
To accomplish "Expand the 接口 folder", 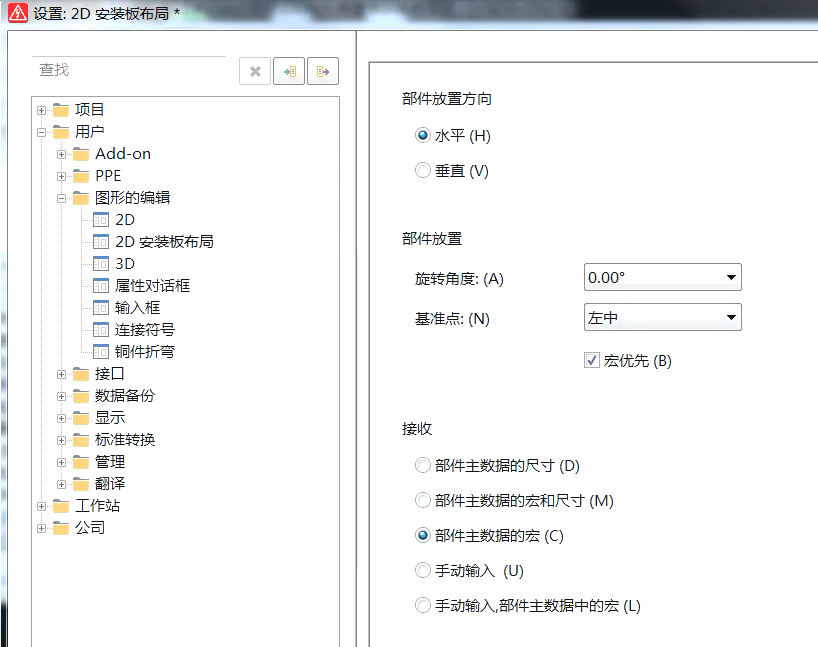I will click(61, 373).
